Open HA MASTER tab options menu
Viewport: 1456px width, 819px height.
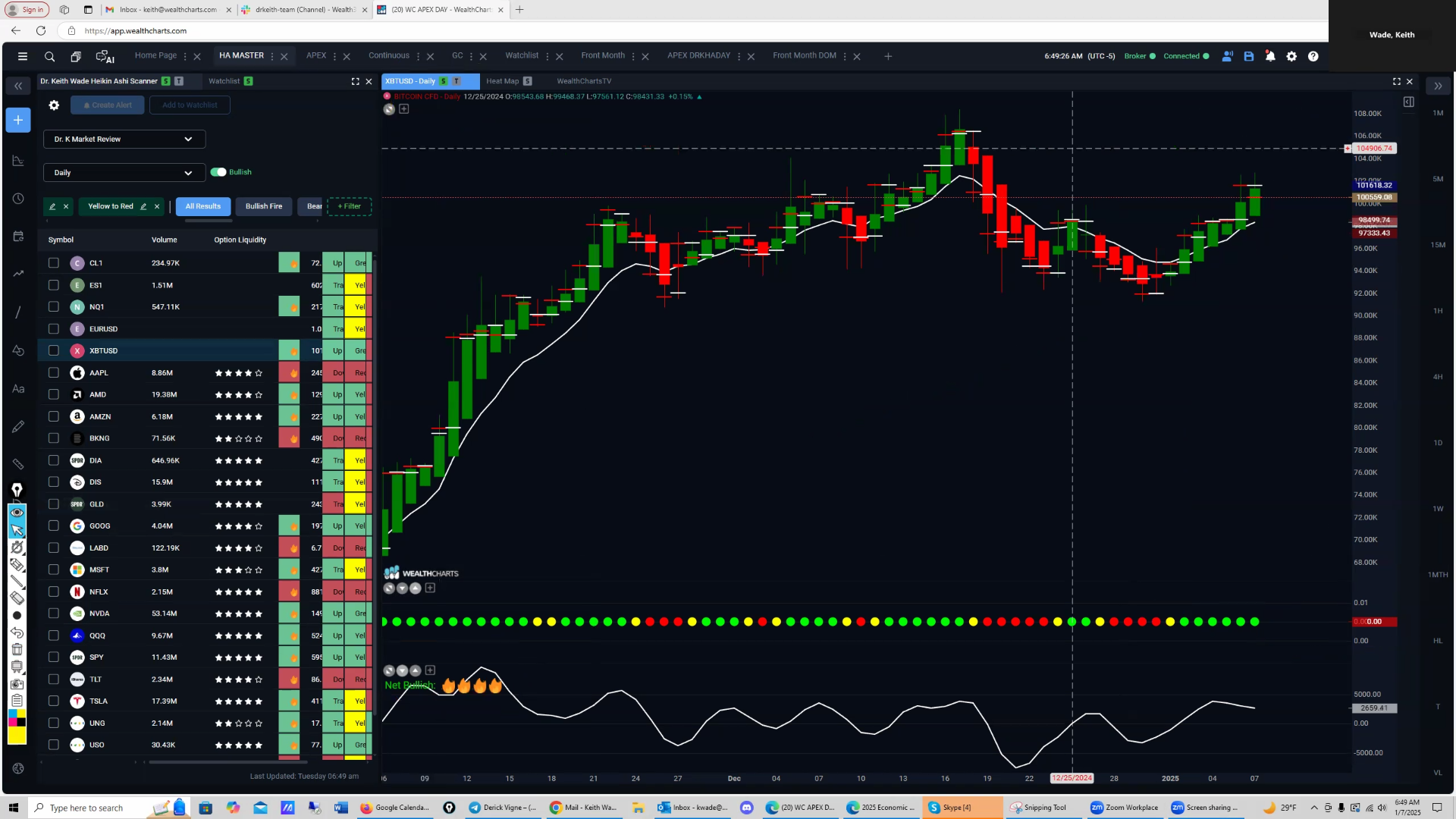272,56
